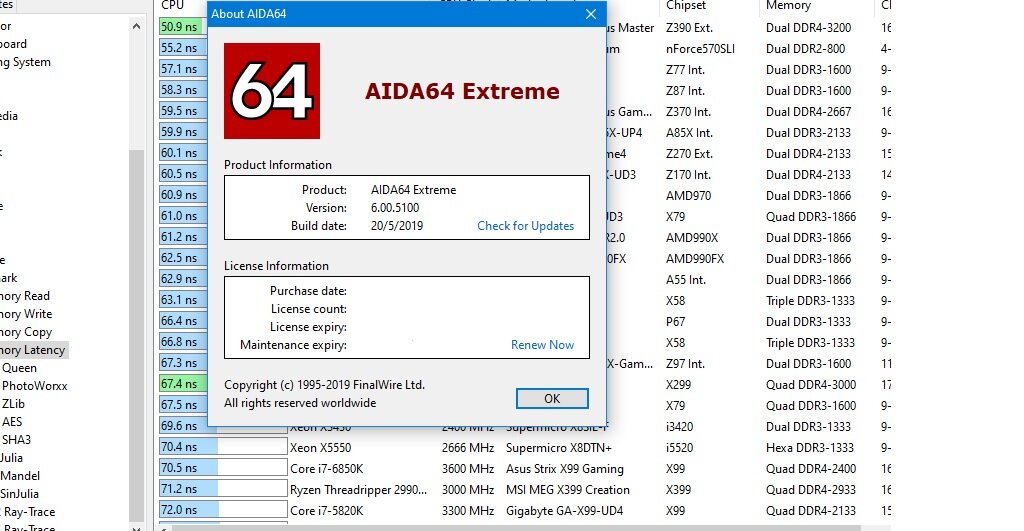Click the CPU column header

pyautogui.click(x=173, y=6)
